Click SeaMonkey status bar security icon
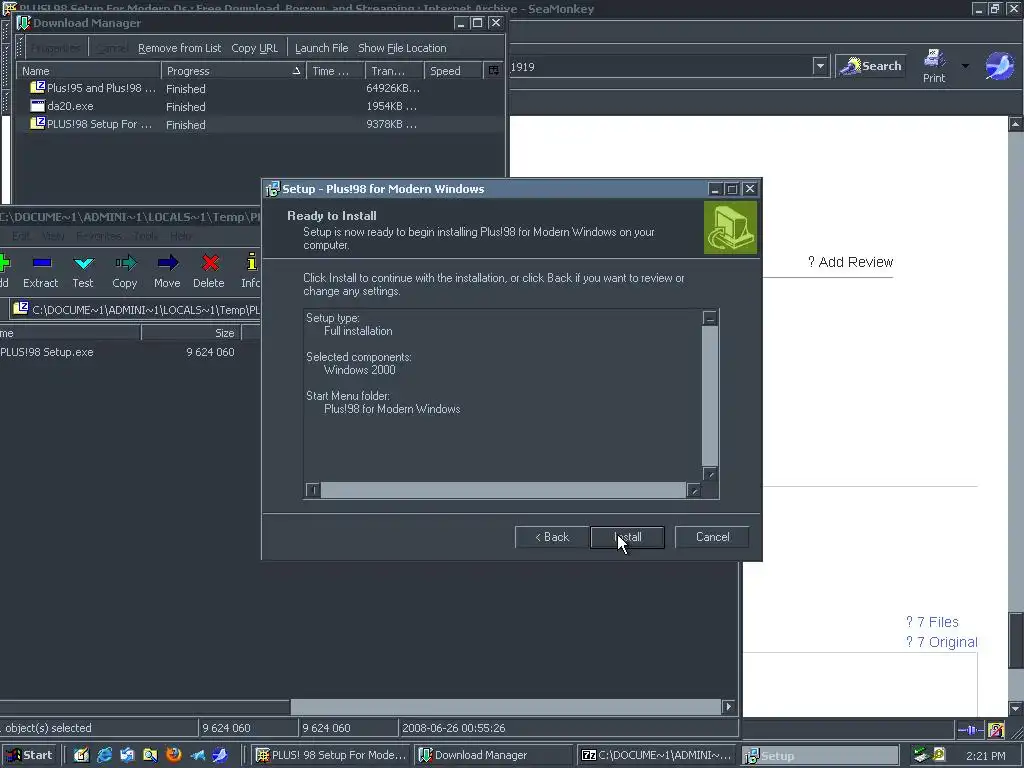Viewport: 1024px width, 768px height. click(x=996, y=730)
